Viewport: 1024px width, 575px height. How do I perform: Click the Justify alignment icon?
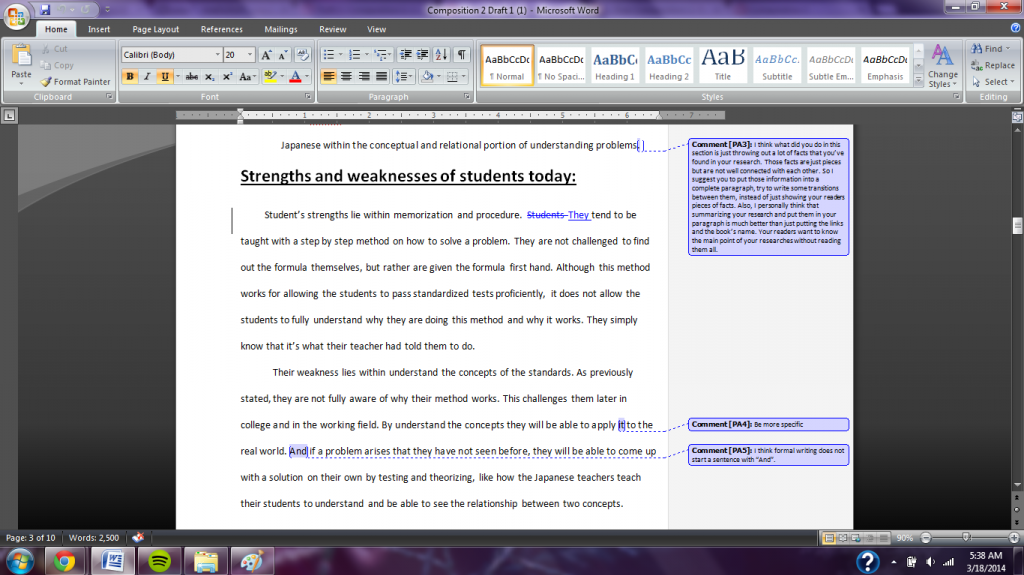pos(381,77)
